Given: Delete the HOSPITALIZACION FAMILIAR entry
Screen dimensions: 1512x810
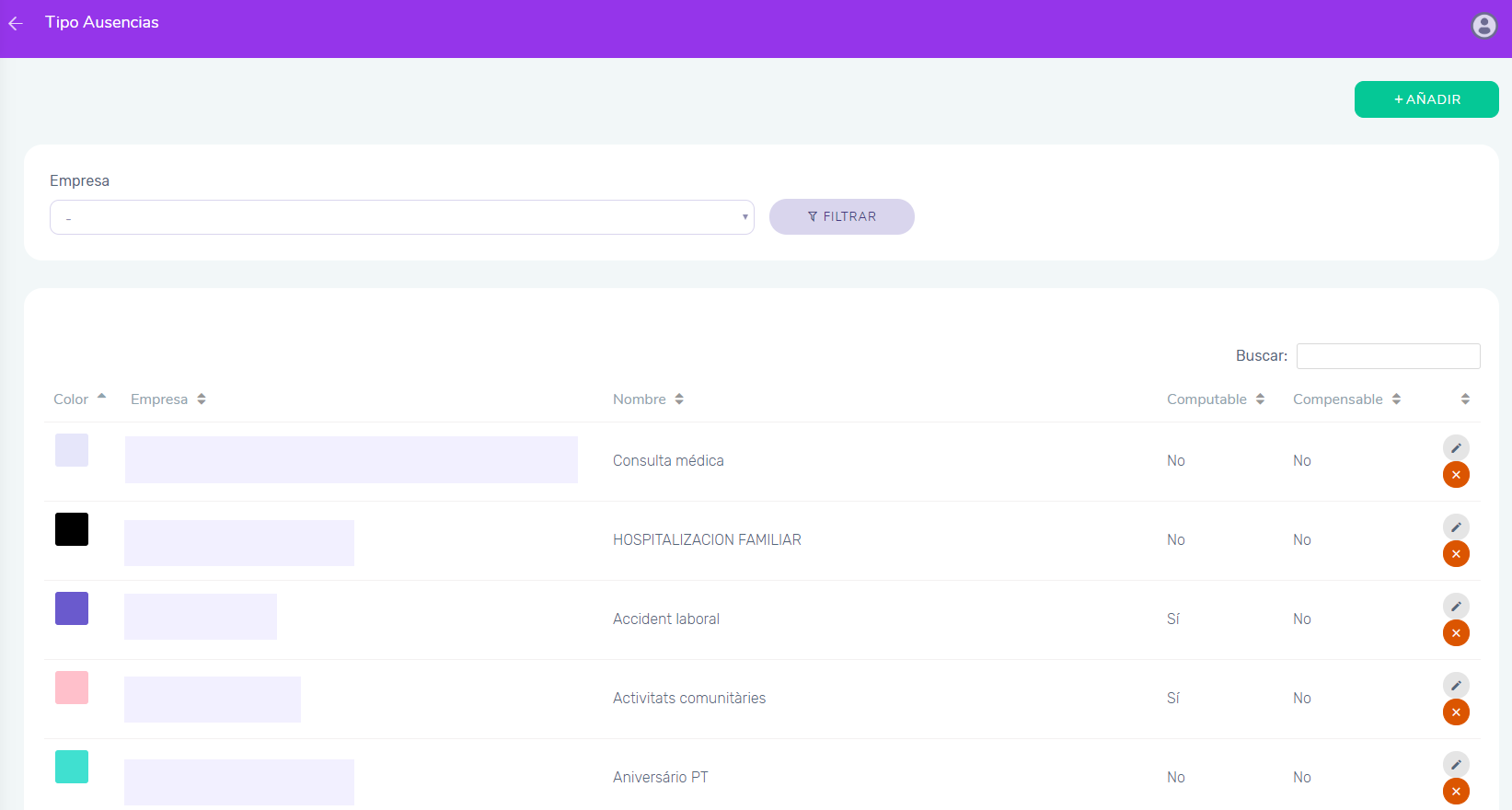Looking at the screenshot, I should point(1456,554).
